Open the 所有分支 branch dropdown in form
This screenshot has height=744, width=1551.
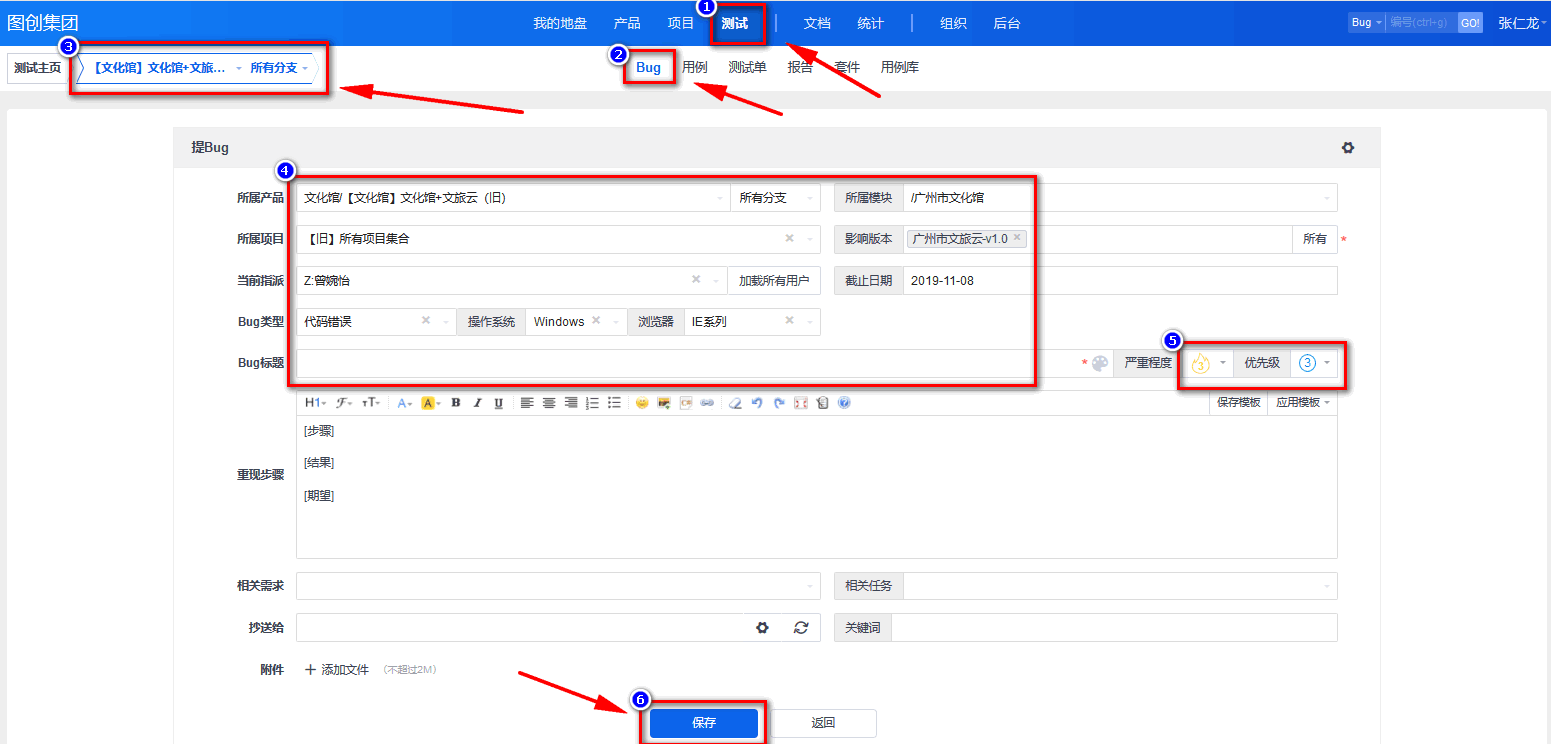pos(775,198)
